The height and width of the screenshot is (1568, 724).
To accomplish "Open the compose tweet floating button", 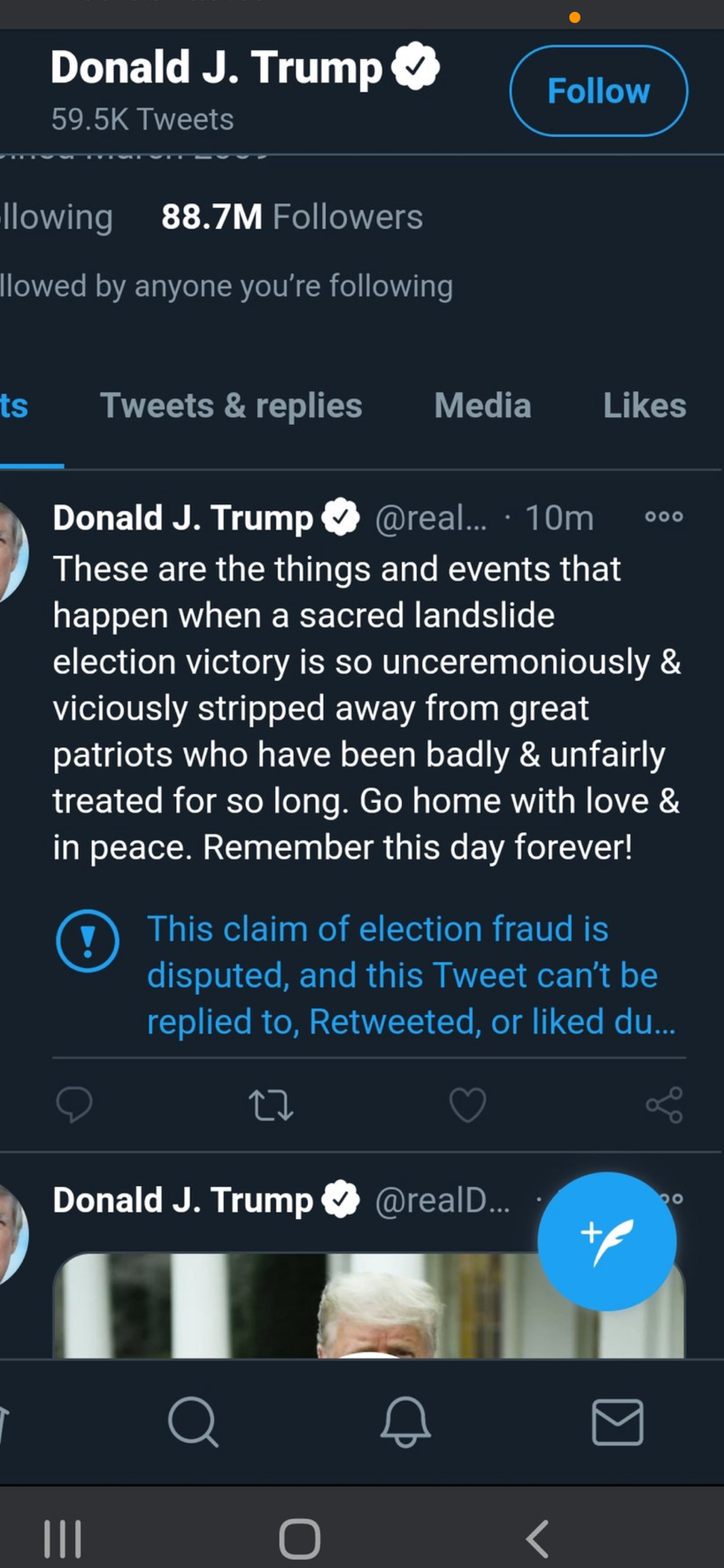I will (x=606, y=1241).
